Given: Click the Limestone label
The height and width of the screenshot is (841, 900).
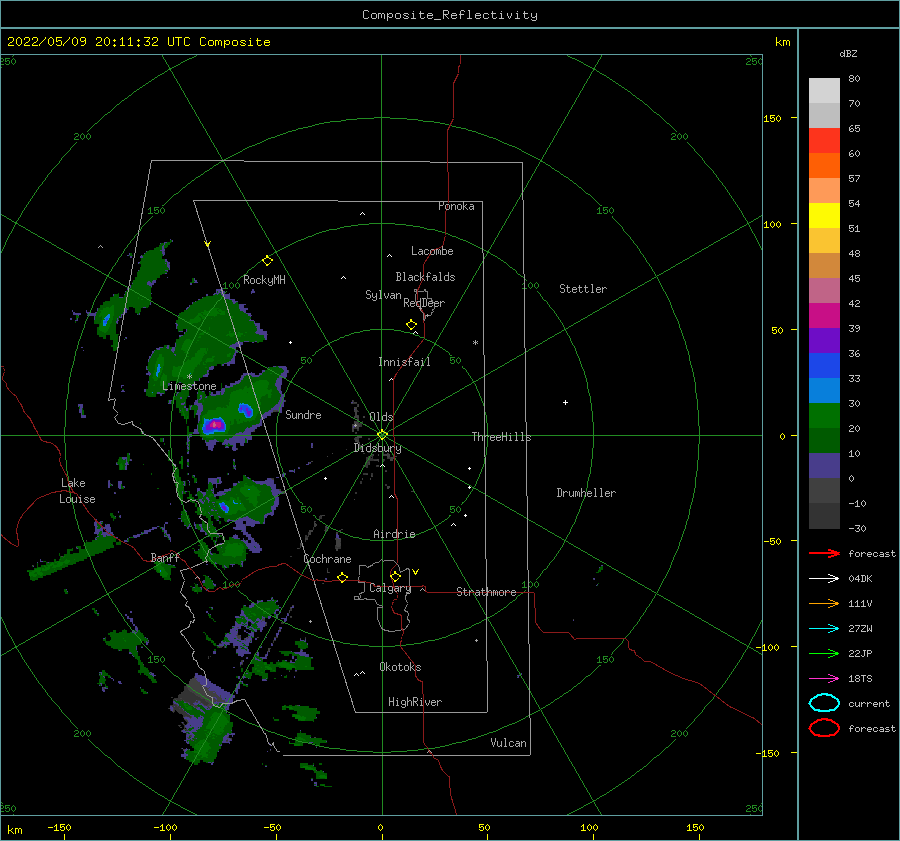Looking at the screenshot, I should point(189,386).
